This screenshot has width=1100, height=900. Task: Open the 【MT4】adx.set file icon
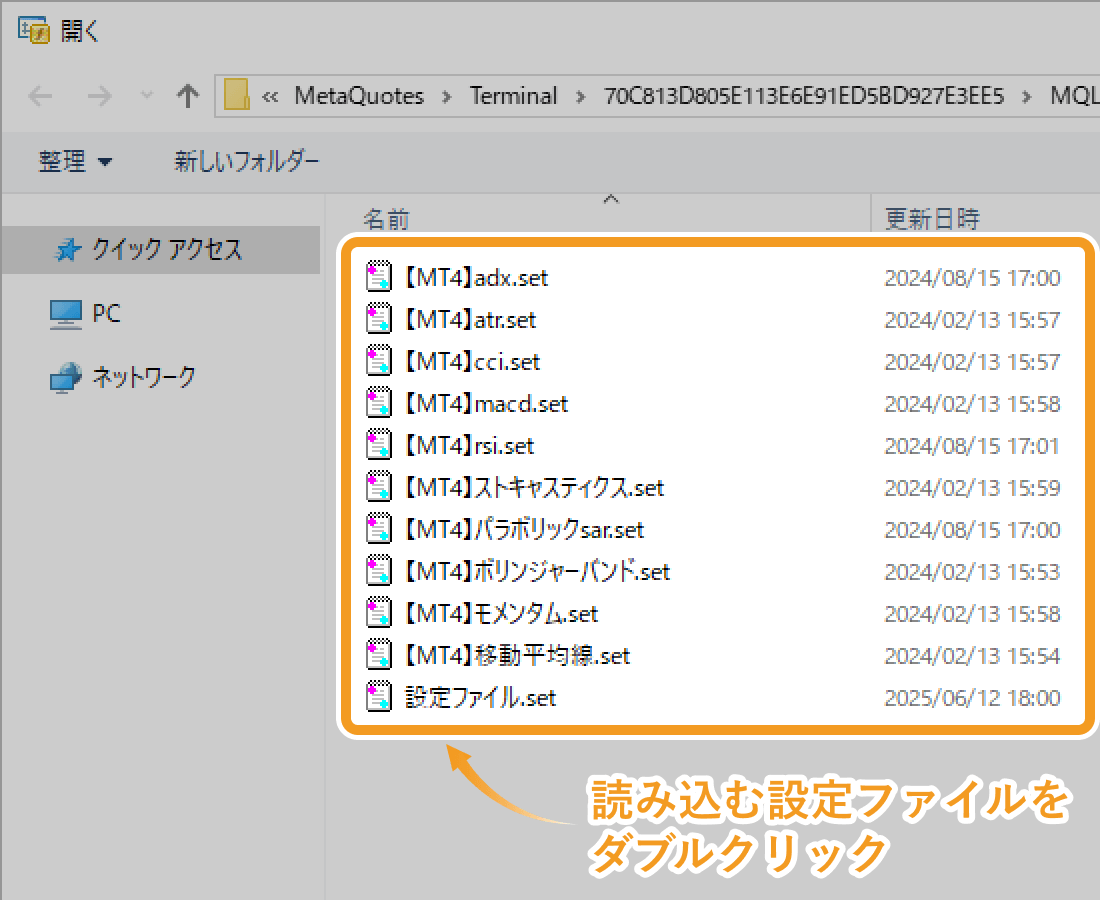(380, 277)
